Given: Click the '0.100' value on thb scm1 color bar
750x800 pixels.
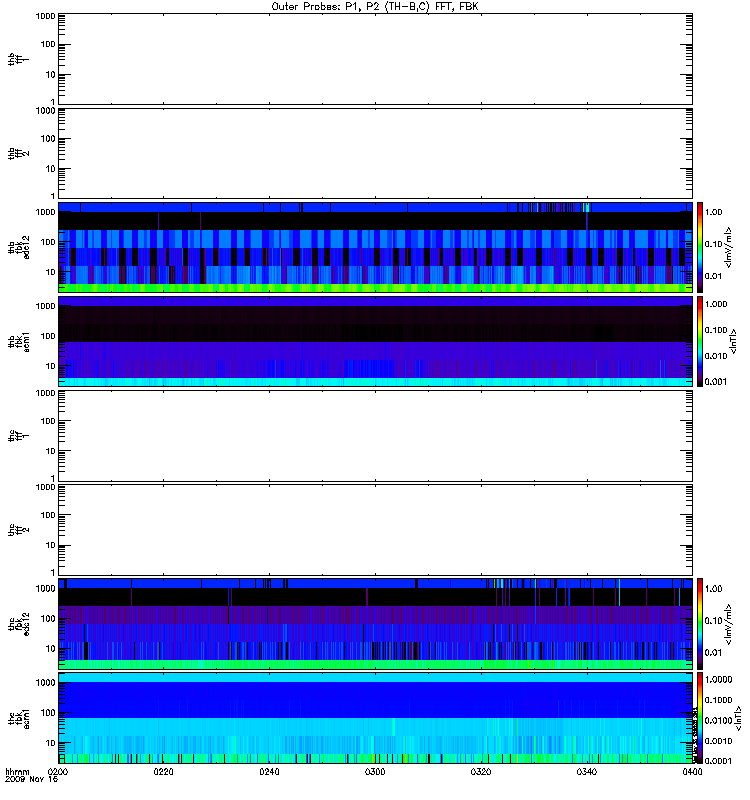Looking at the screenshot, I should [x=716, y=330].
